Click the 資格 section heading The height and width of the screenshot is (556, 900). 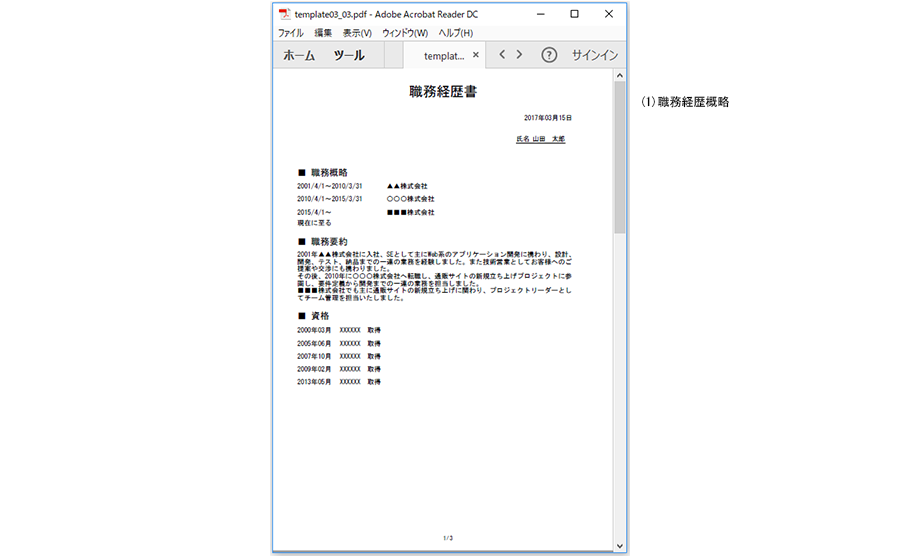click(x=313, y=316)
